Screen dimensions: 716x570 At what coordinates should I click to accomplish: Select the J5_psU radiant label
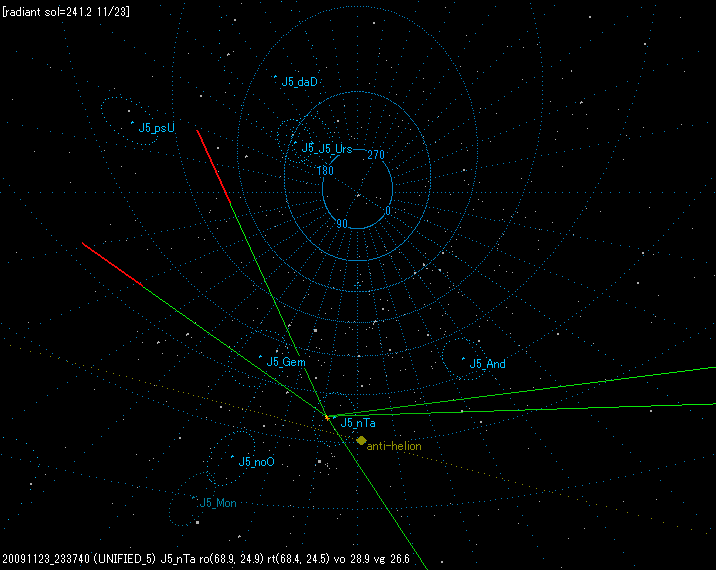click(157, 128)
